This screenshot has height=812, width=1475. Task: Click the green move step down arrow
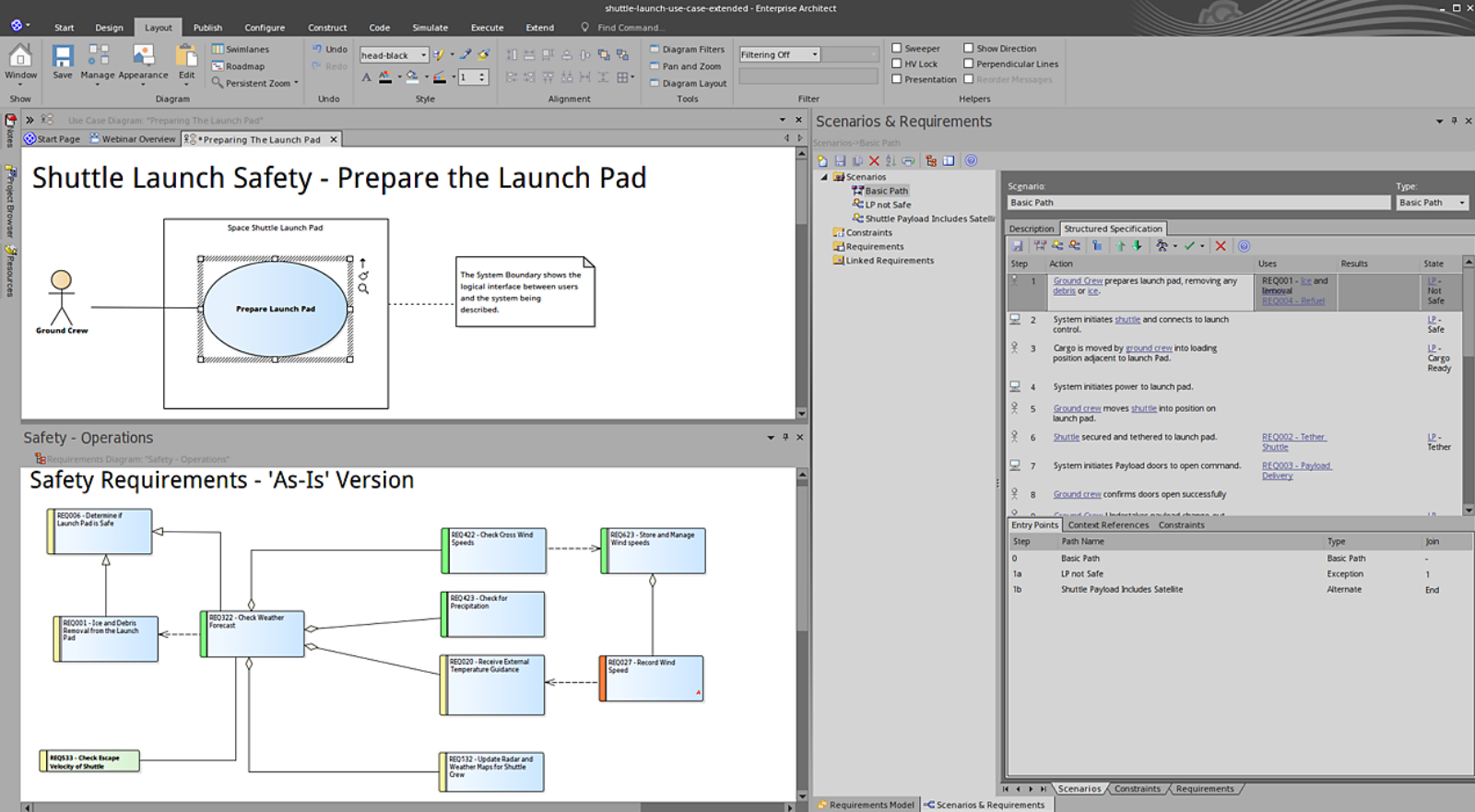pos(1137,246)
